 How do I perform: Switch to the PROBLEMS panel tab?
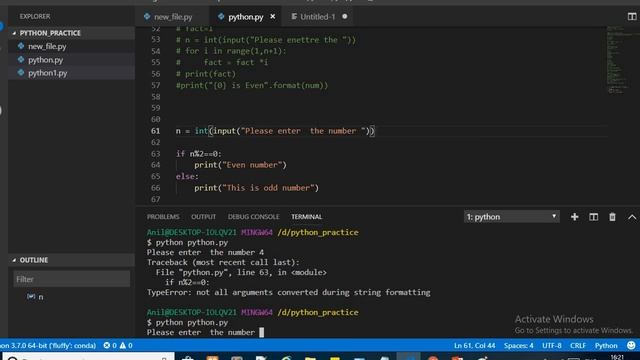[x=163, y=217]
